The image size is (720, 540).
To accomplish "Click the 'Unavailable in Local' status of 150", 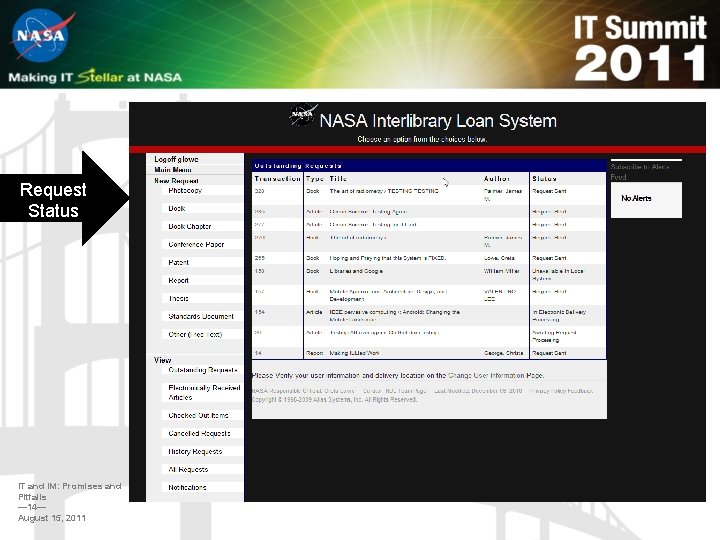I will pos(557,275).
